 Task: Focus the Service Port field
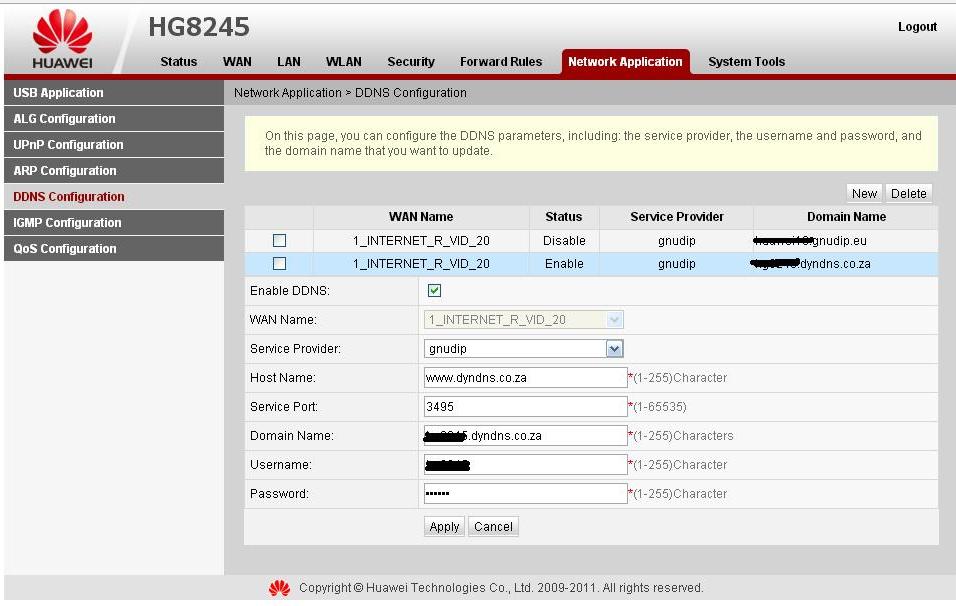[x=525, y=407]
